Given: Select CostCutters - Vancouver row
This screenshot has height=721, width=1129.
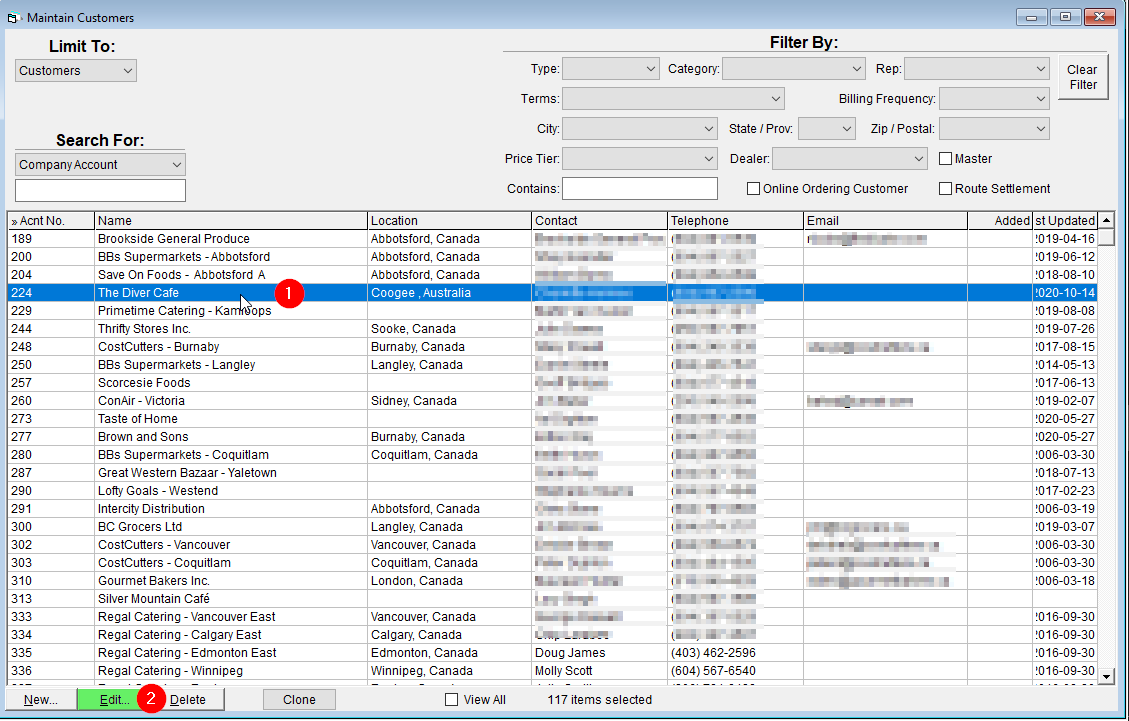Looking at the screenshot, I should tap(552, 545).
